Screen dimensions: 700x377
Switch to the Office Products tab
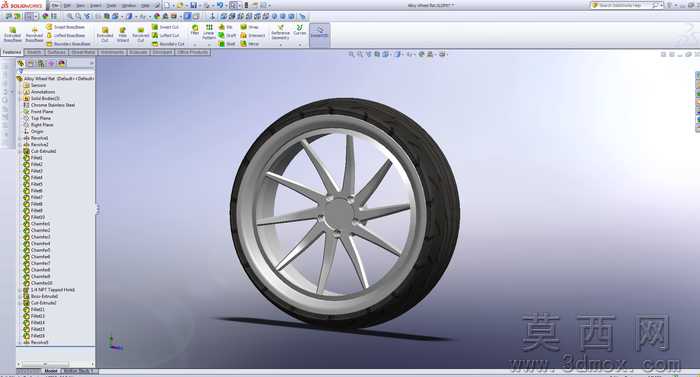coord(192,52)
